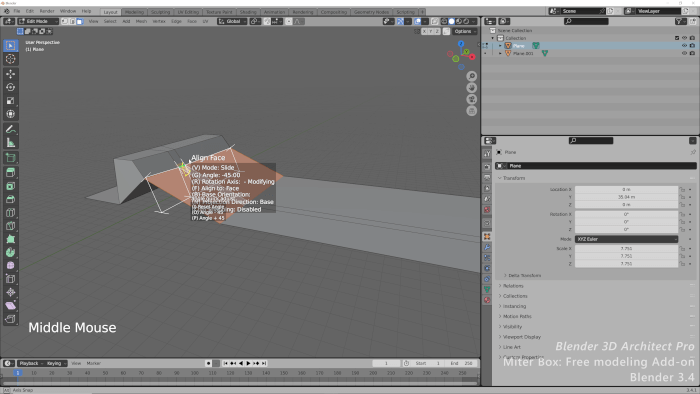Hide Plane.001 object in outliner viewport
Image resolution: width=700 pixels, height=394 pixels.
click(x=684, y=53)
